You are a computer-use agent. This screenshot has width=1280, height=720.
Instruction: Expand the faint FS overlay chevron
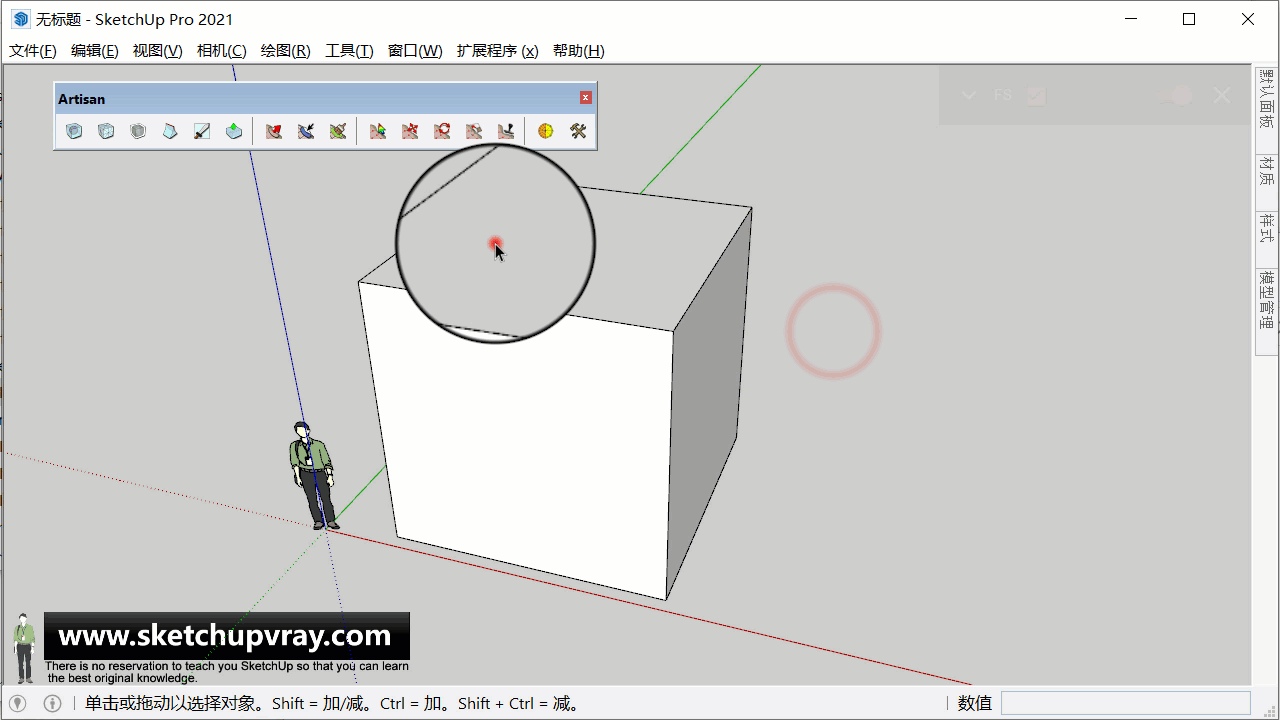(x=968, y=95)
